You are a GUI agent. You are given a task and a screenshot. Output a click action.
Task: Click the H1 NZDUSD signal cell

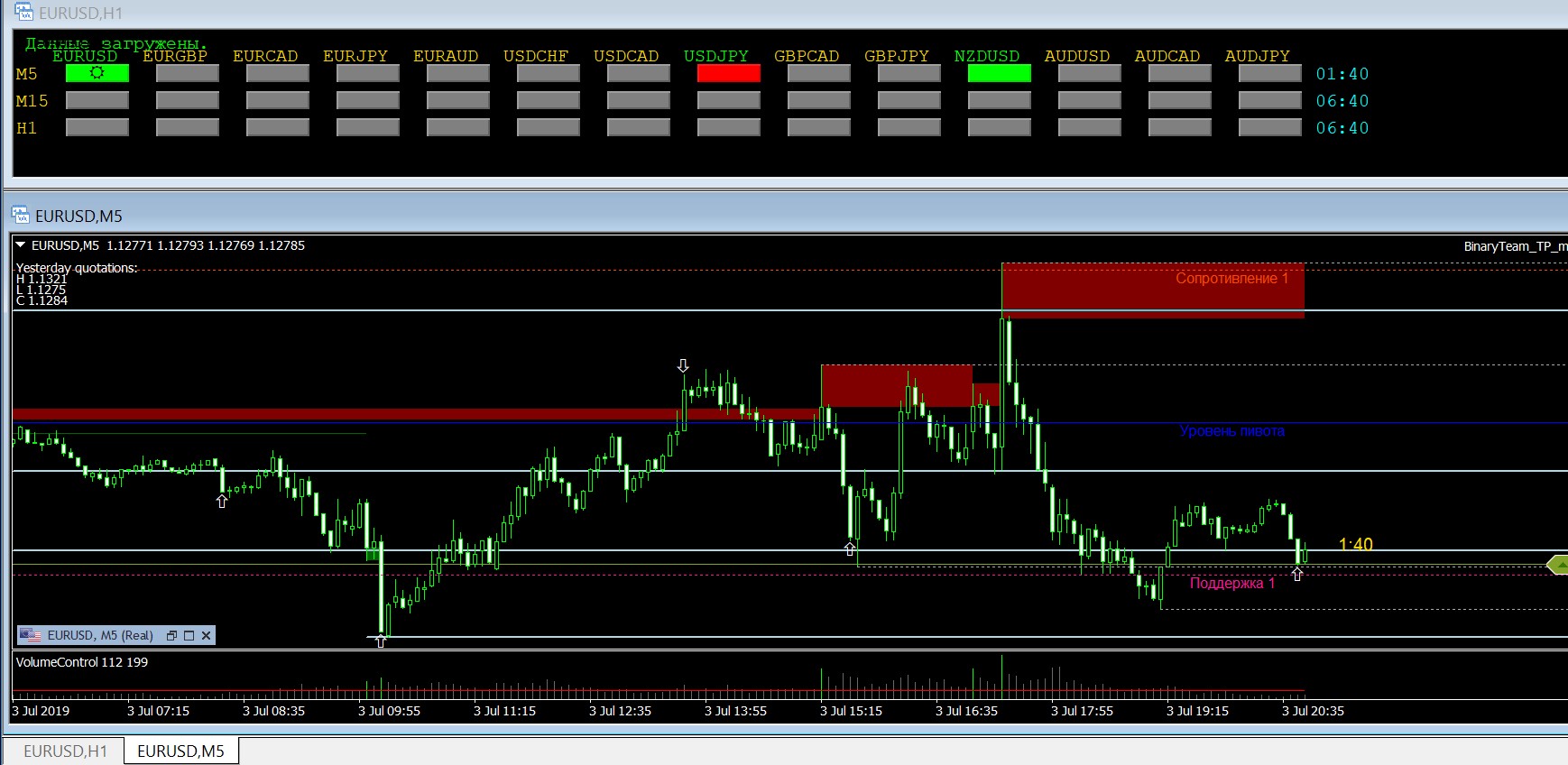[1000, 127]
